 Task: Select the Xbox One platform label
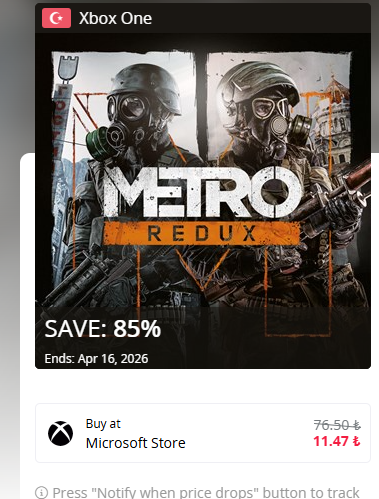click(x=115, y=18)
